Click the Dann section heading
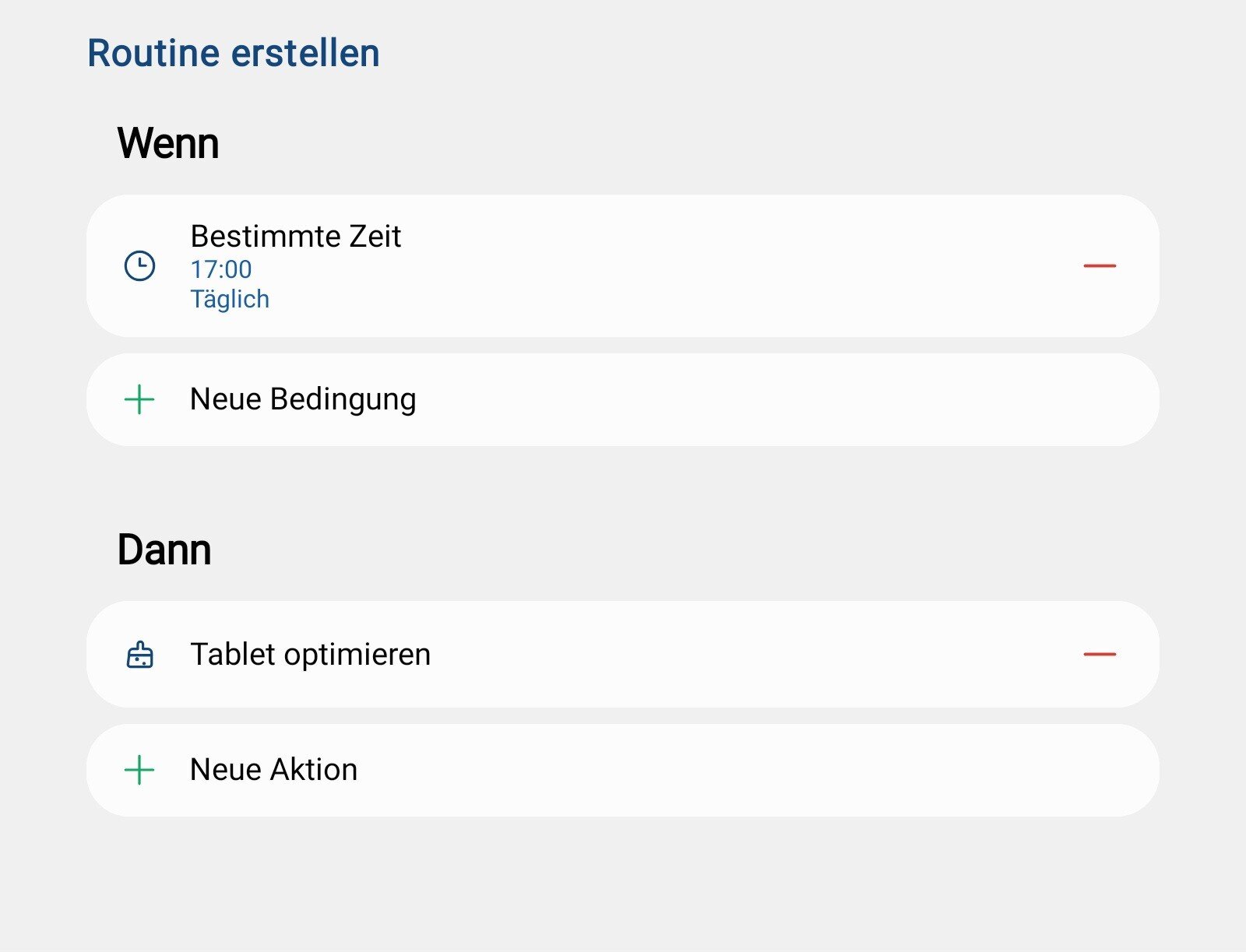 coord(164,550)
